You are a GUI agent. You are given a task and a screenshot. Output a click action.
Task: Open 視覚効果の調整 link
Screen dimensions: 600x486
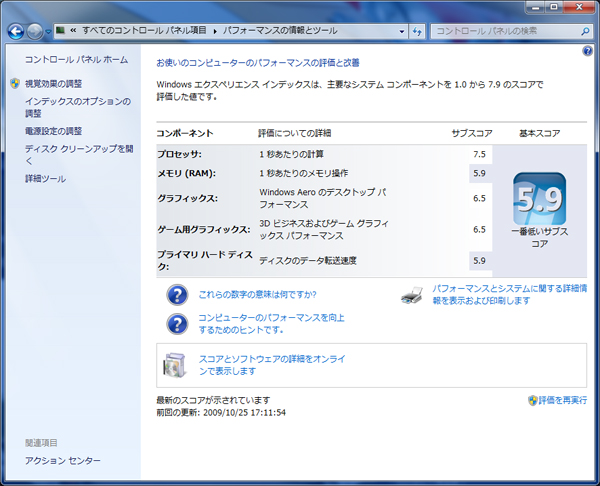click(54, 84)
